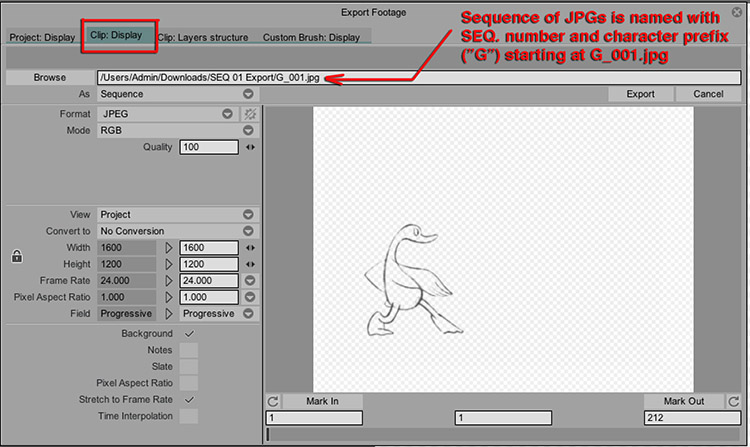Click the Browse button
Screen dimensions: 750x447
[50, 77]
